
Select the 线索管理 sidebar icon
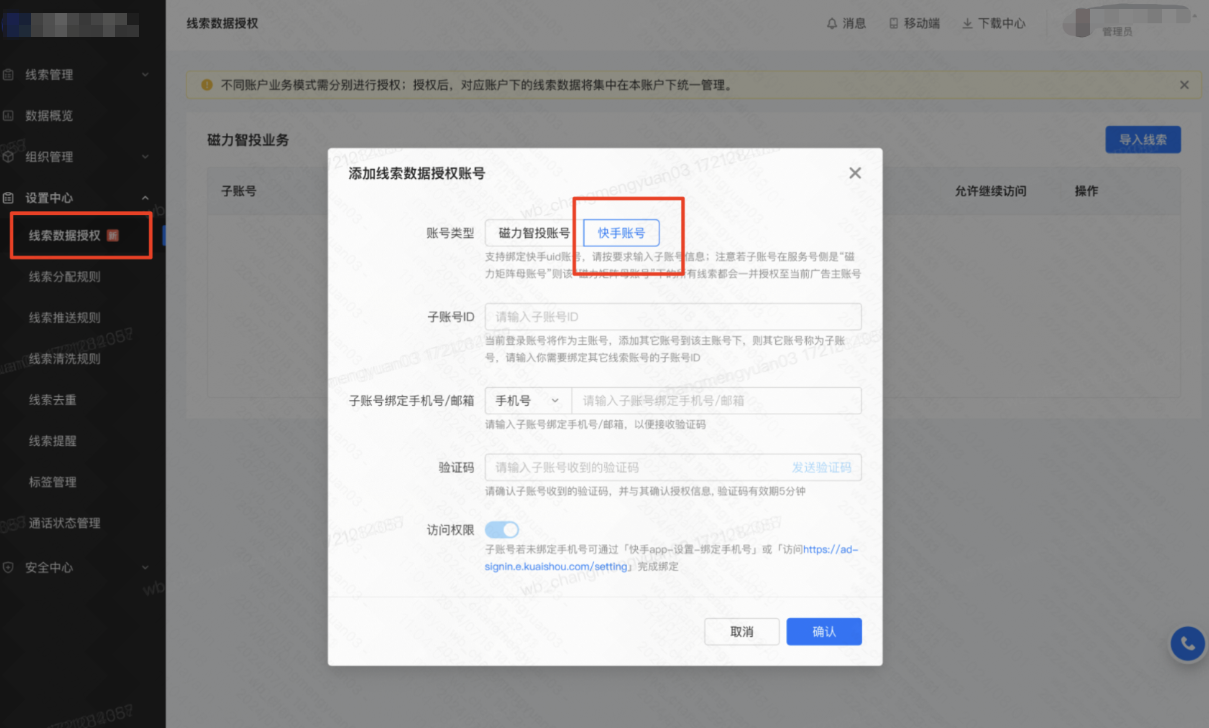10,73
